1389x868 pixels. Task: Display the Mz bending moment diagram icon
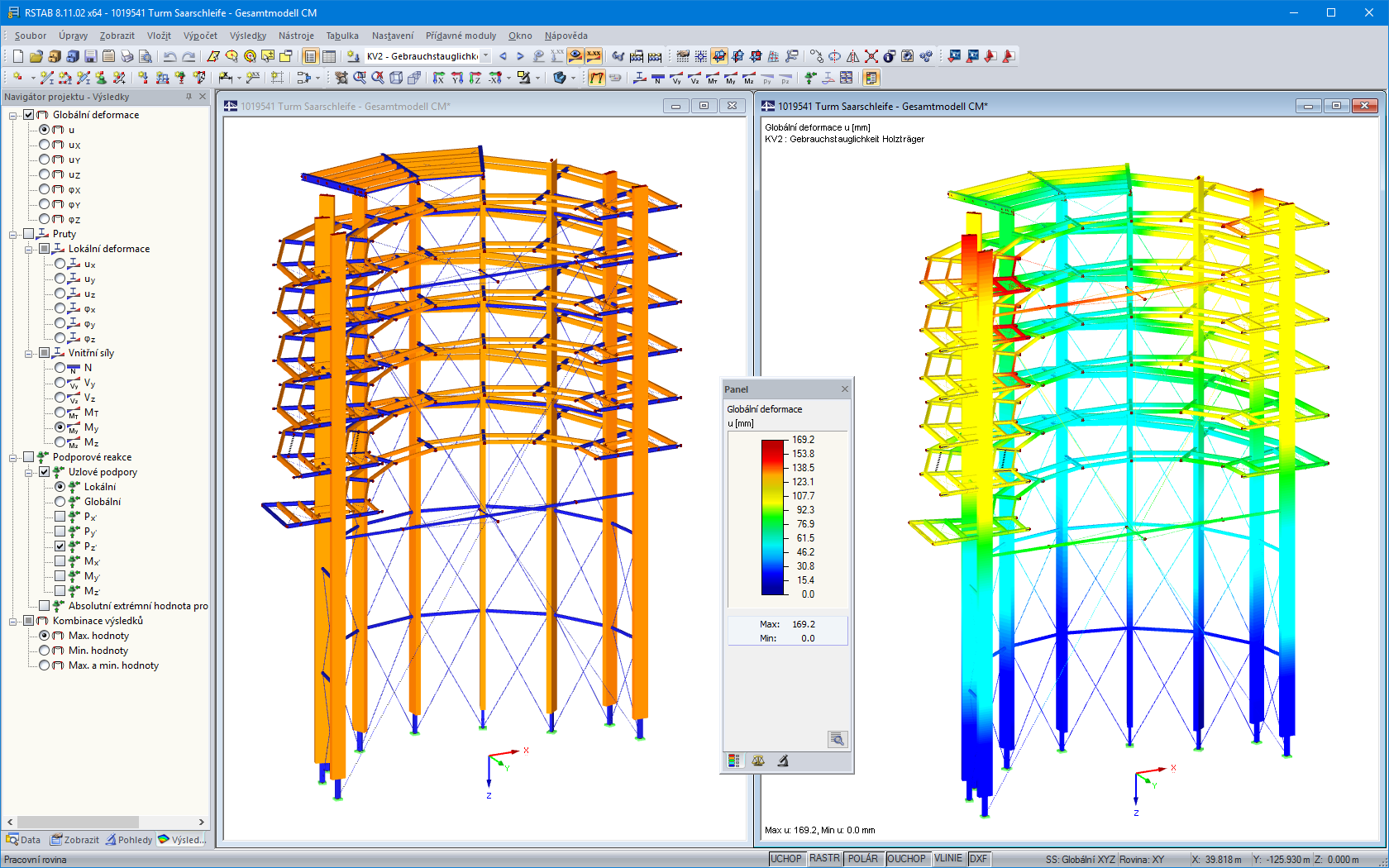(749, 78)
